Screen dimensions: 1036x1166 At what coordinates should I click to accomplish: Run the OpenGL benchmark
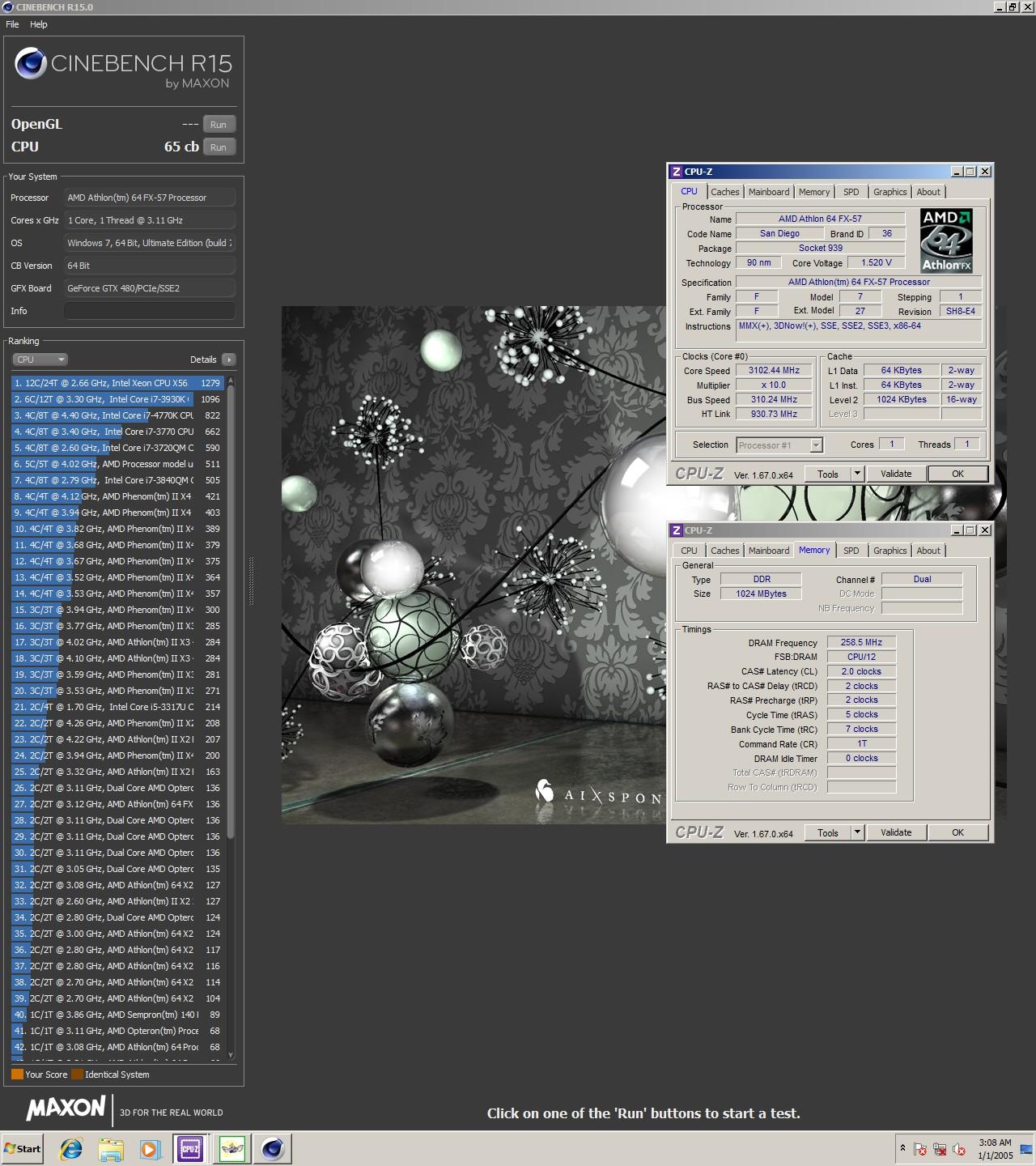click(219, 125)
